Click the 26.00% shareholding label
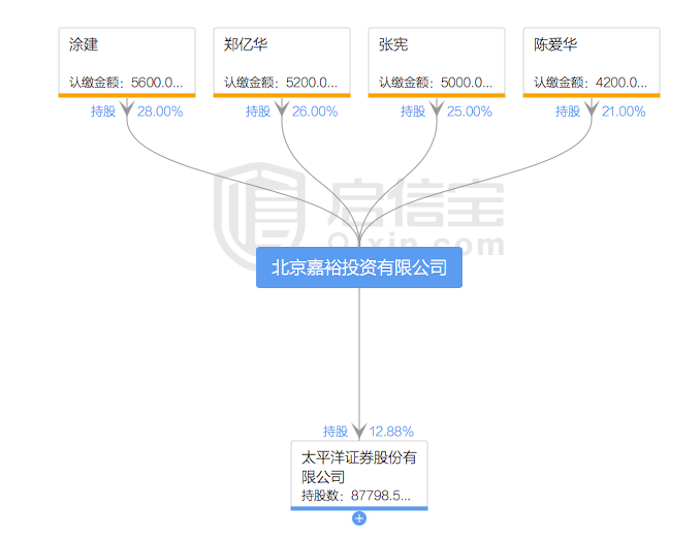 tap(315, 112)
